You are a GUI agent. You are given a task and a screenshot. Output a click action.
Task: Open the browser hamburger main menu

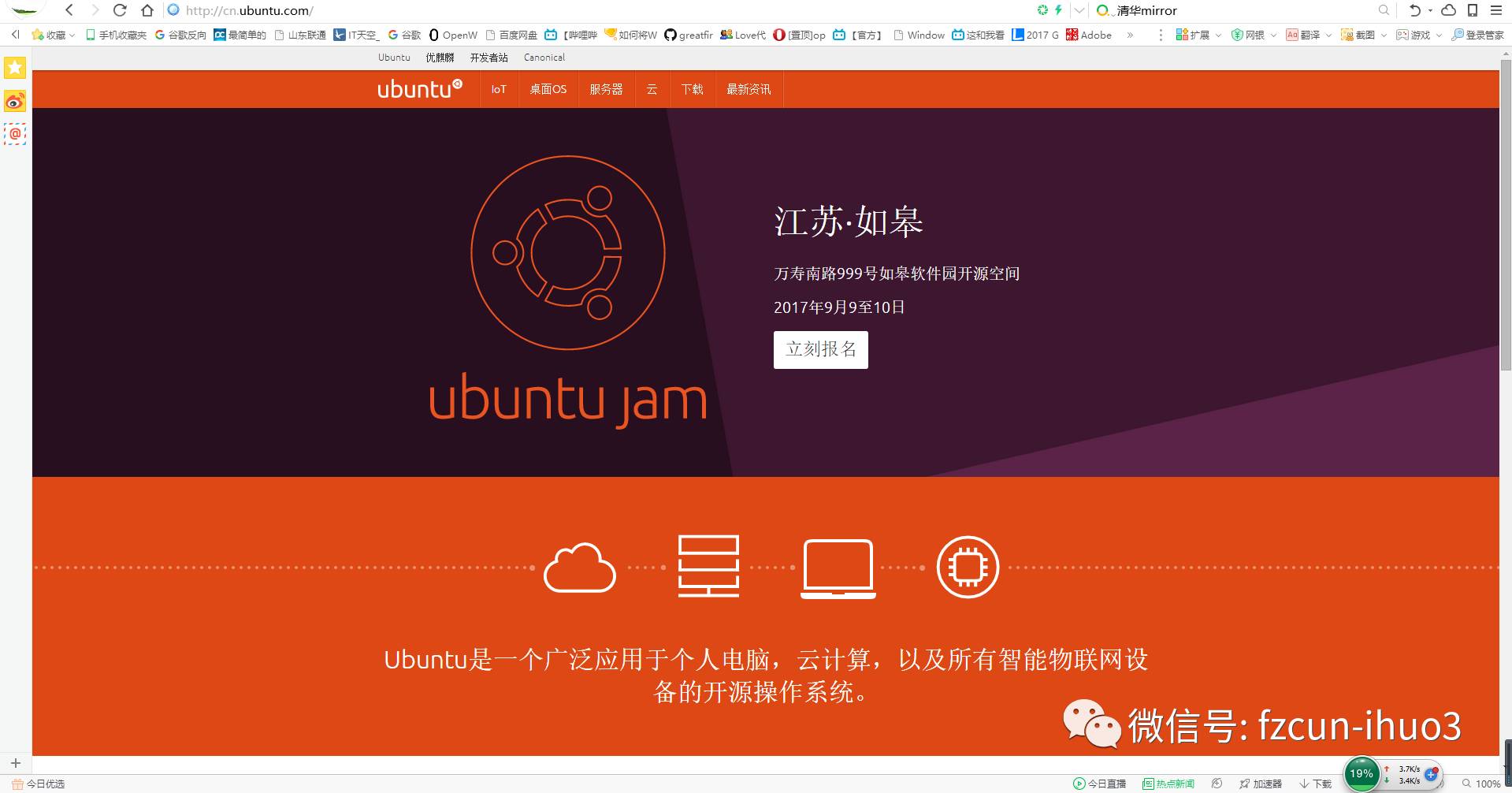tap(1496, 10)
